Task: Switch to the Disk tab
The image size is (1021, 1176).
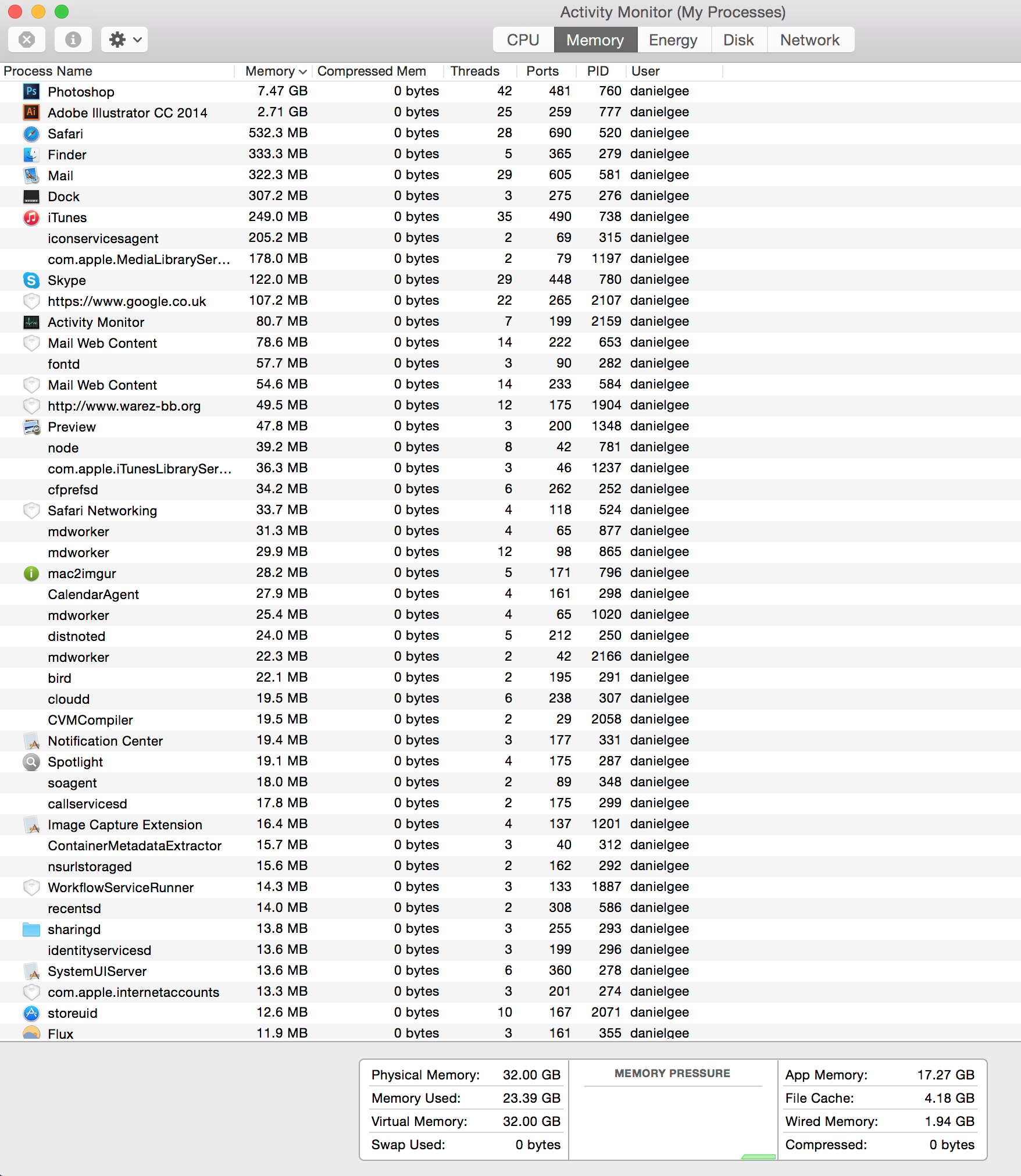Action: coord(738,40)
